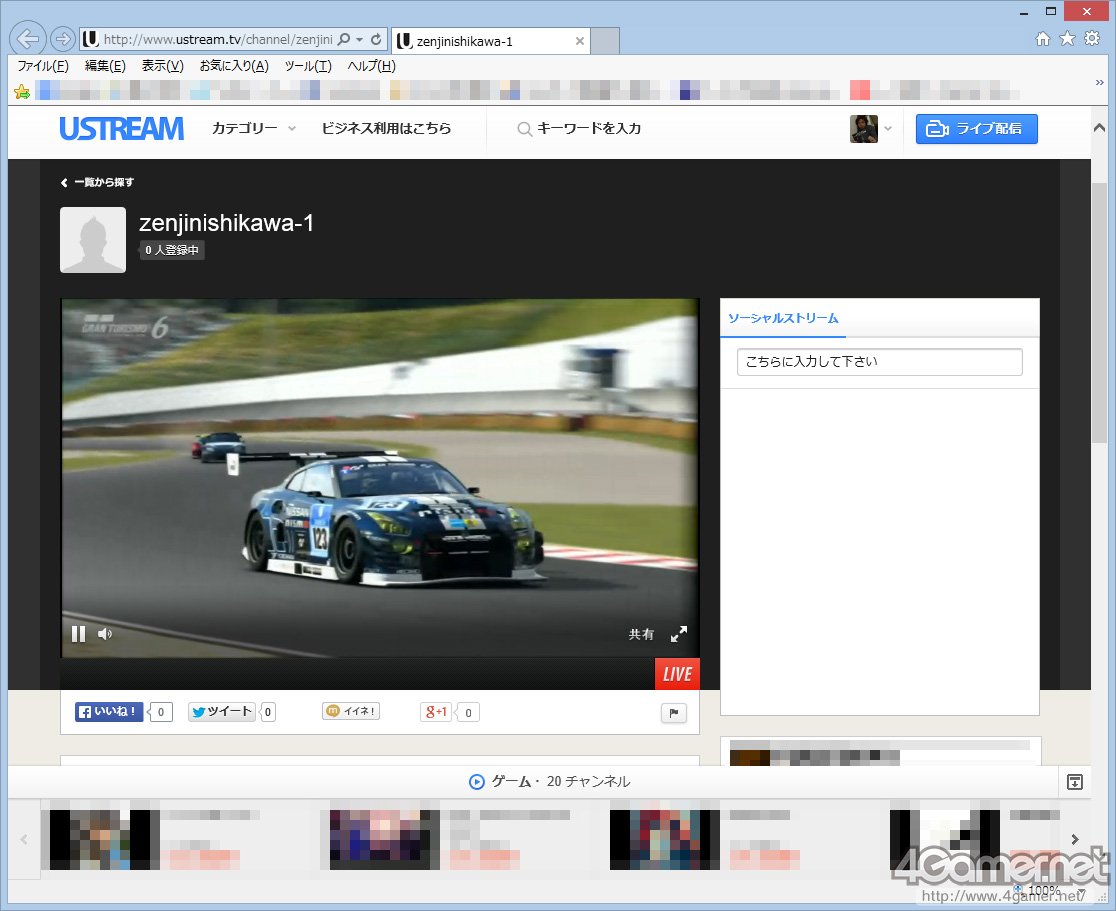Click the flag report icon
1116x911 pixels.
click(x=673, y=713)
